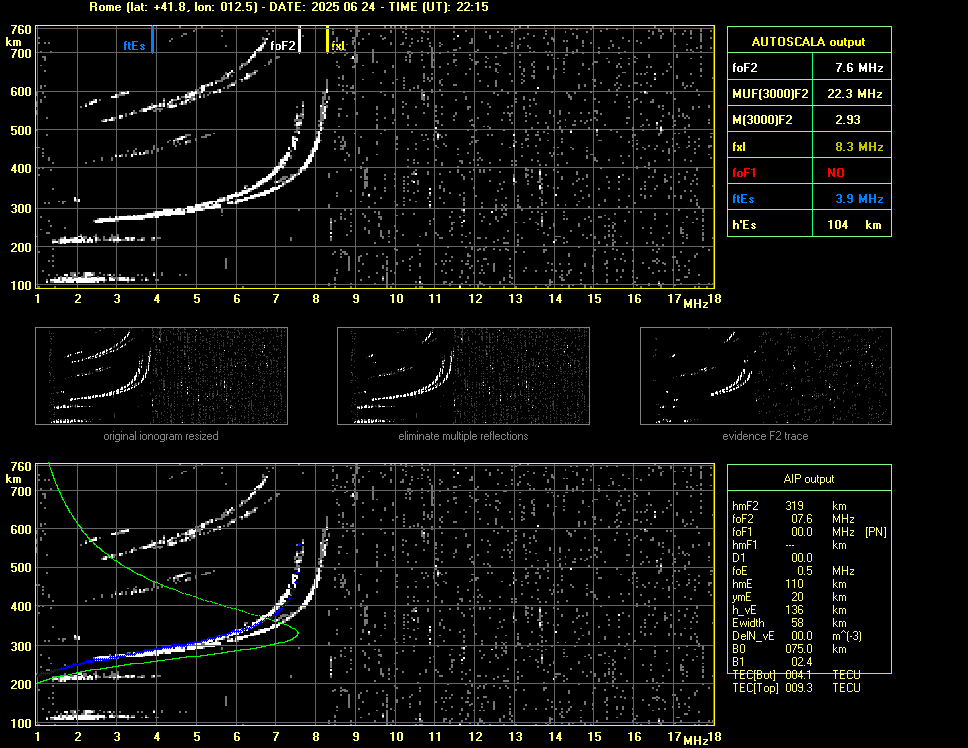Image resolution: width=968 pixels, height=748 pixels.
Task: Click the 'foF2' label in AUTOSCALA table
Action: [x=745, y=68]
